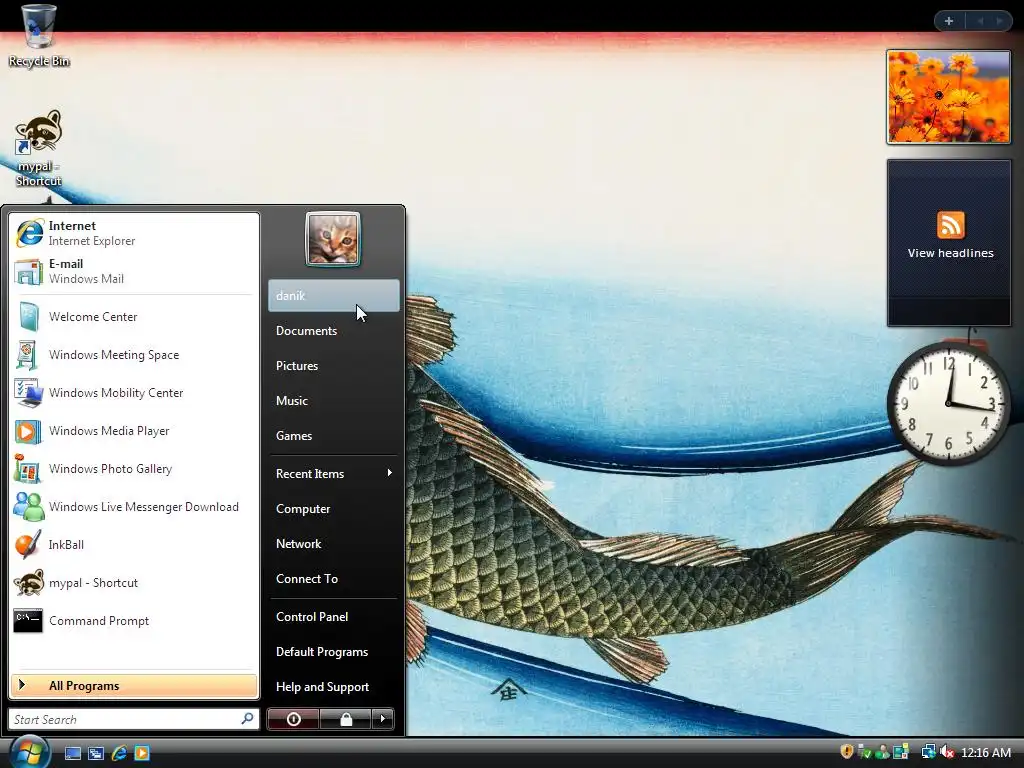Open Windows Live Messenger Download
The image size is (1024, 768).
134,507
